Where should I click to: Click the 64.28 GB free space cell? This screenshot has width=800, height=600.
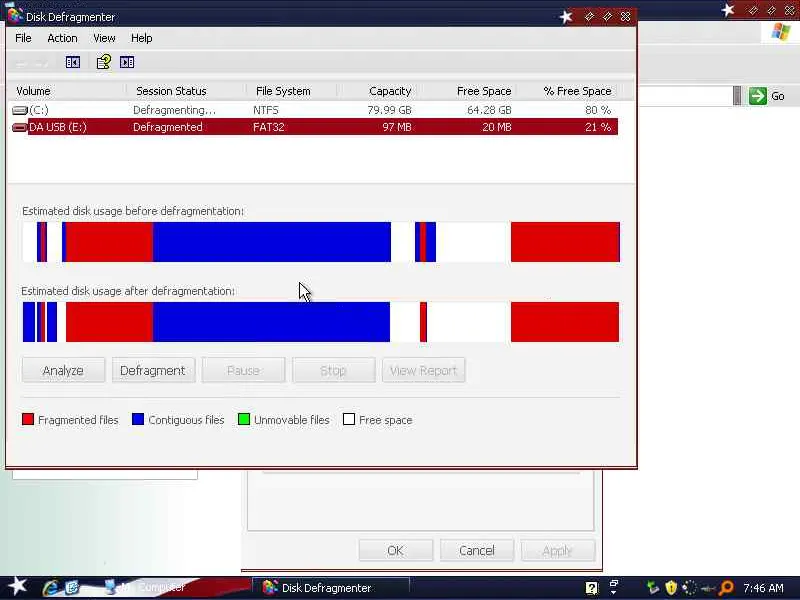[x=489, y=110]
